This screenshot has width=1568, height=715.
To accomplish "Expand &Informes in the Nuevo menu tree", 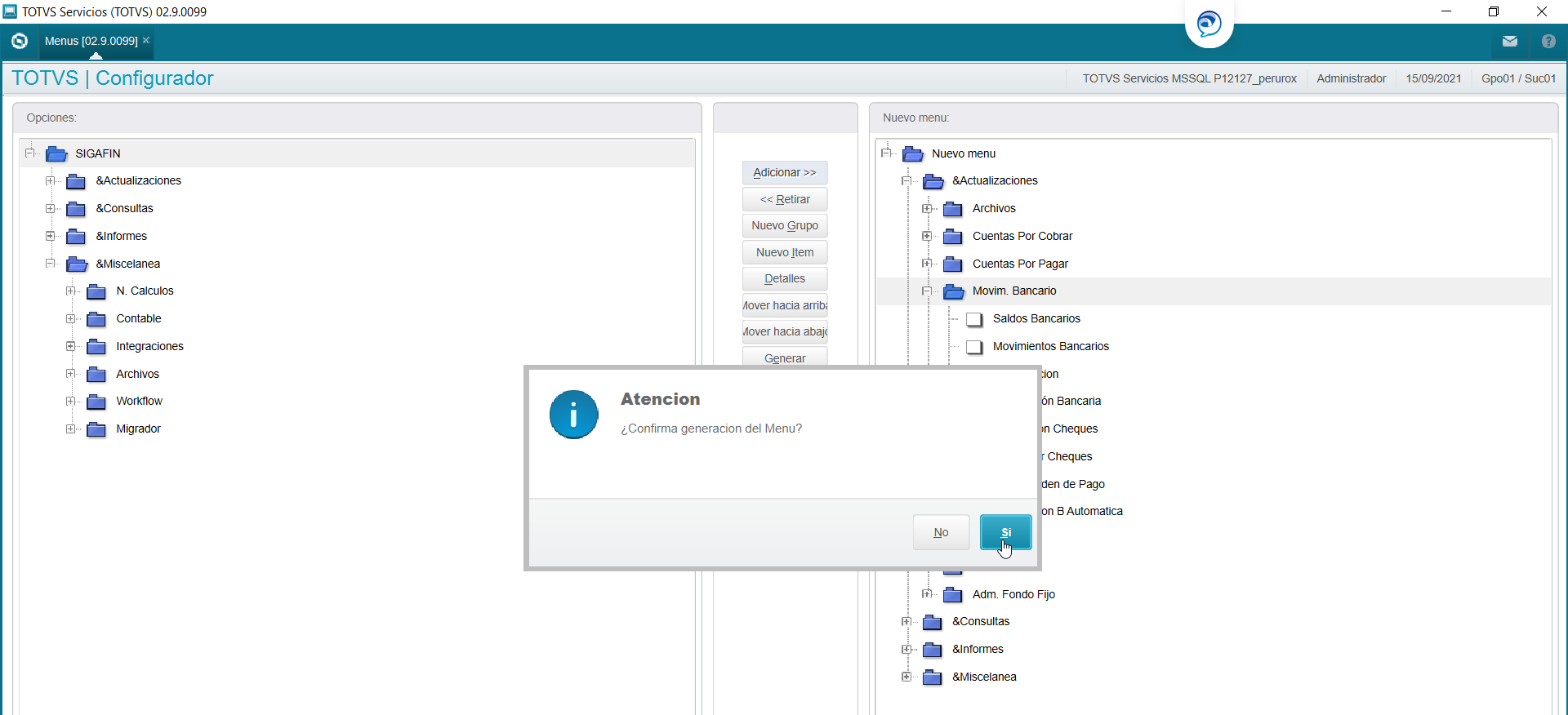I will [x=906, y=649].
